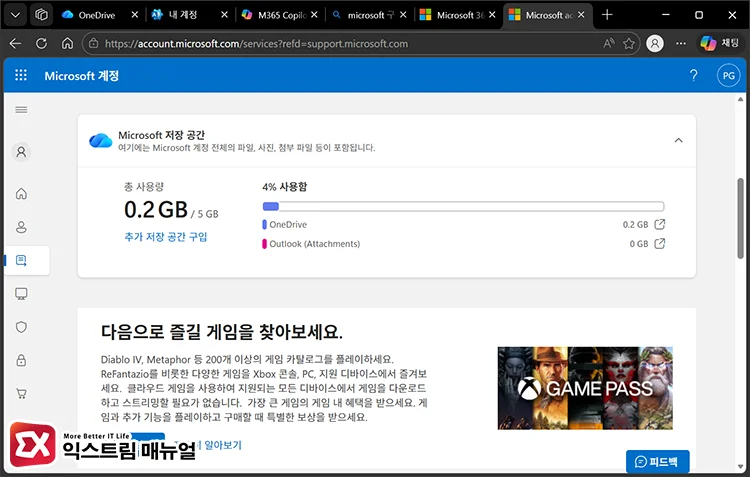Open browser profile icon
The image size is (750, 477).
655,44
